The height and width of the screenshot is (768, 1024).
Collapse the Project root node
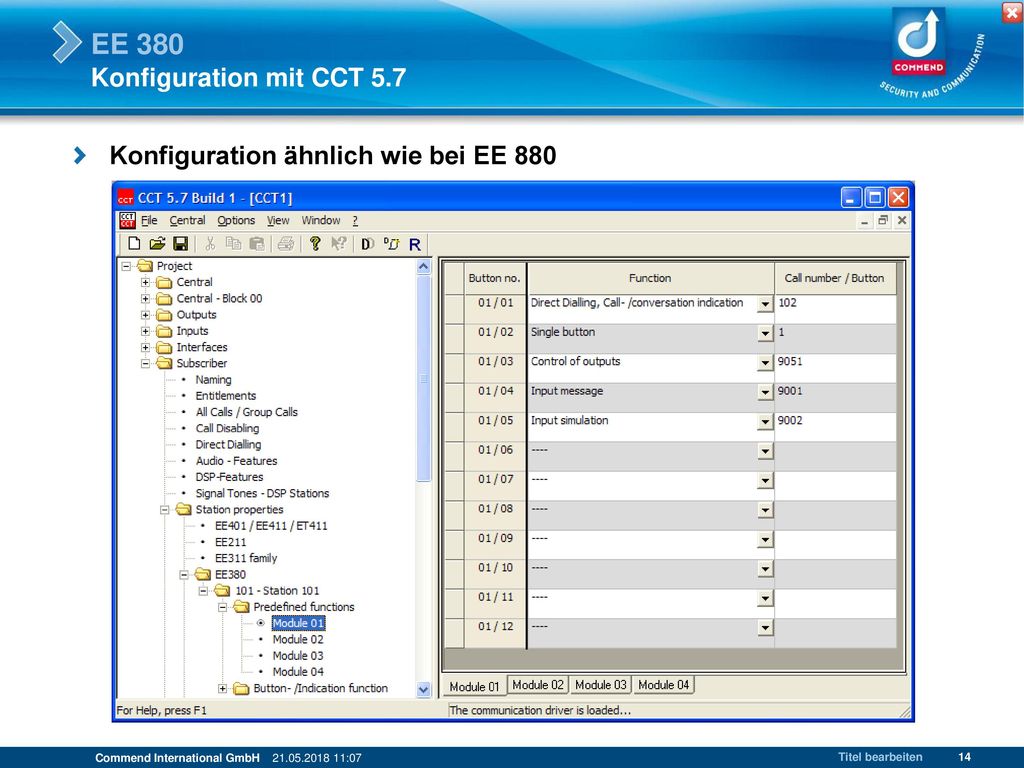click(x=127, y=266)
